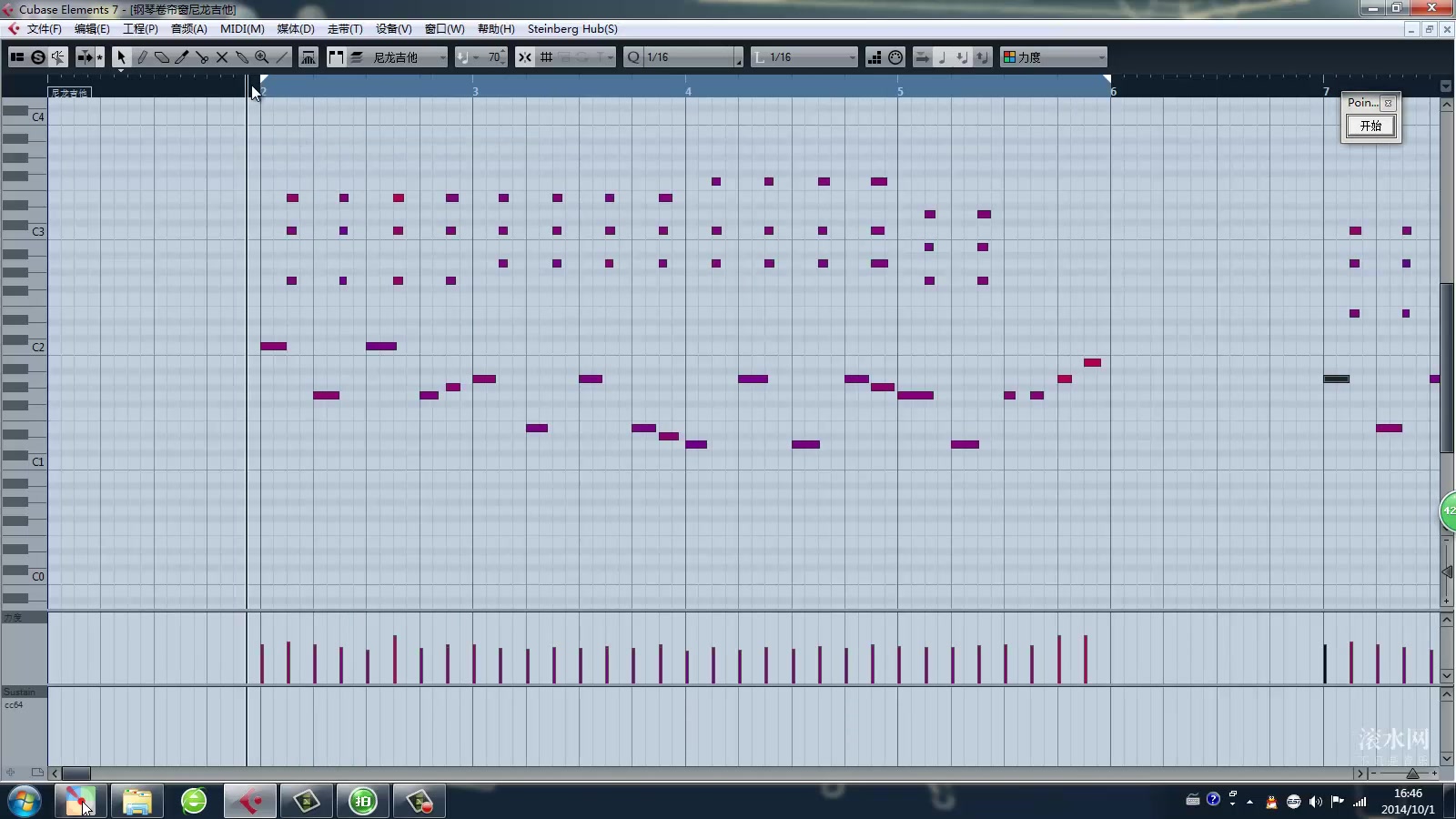
Task: Click the volume speaker tray icon
Action: pos(1315,802)
